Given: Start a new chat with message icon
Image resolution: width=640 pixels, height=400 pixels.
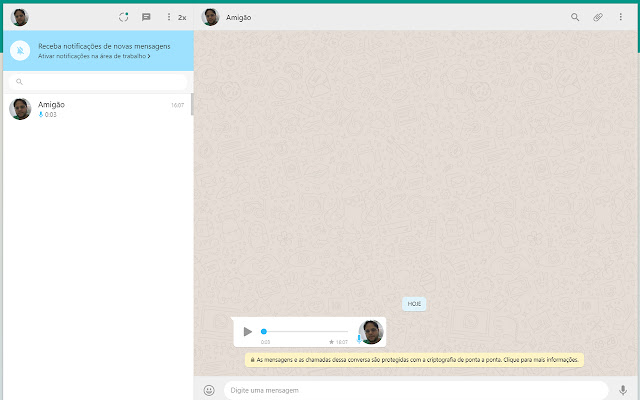Looking at the screenshot, I should tap(146, 17).
